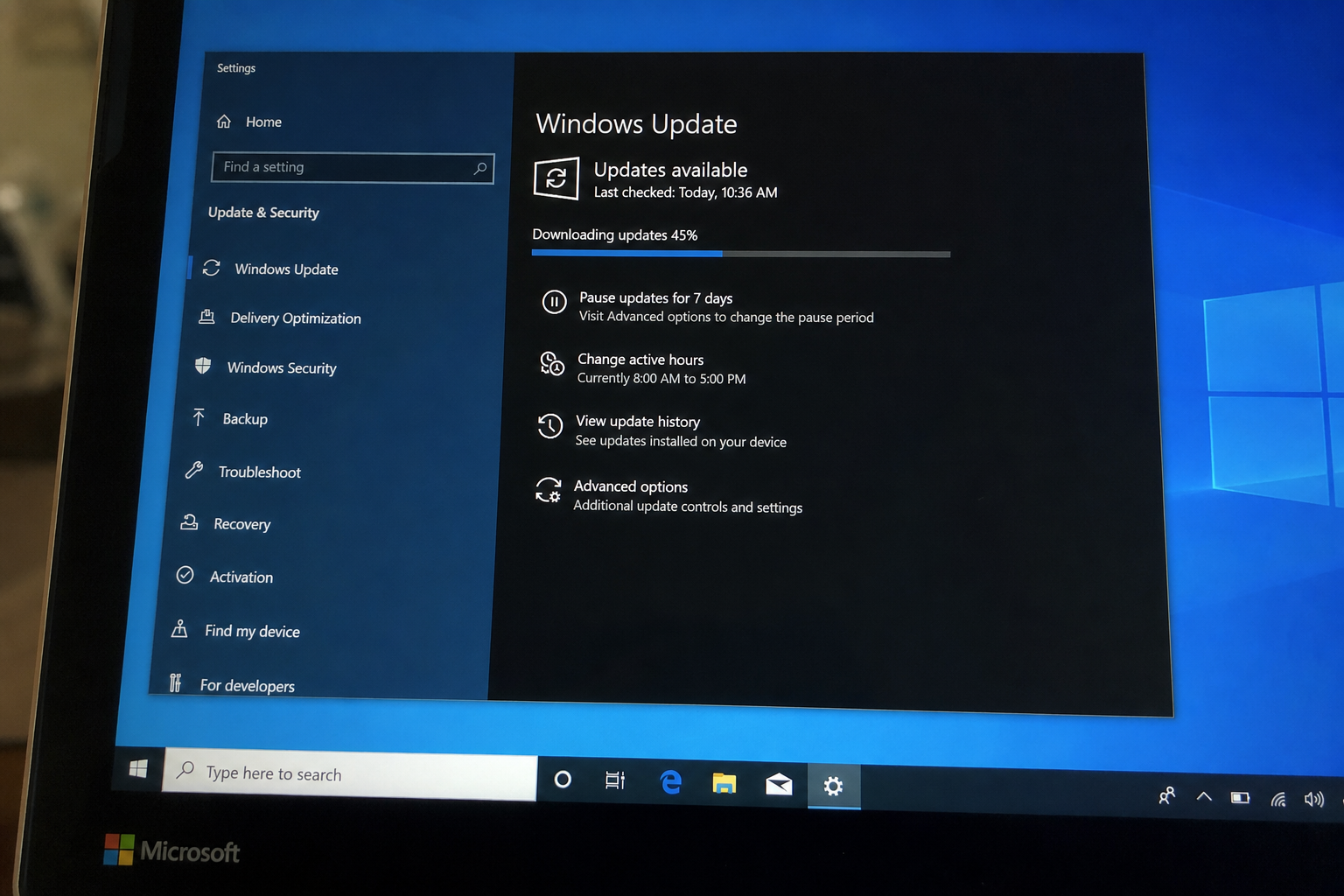Viewport: 1344px width, 896px height.
Task: Click the Pause updates for 7 days text
Action: [656, 298]
